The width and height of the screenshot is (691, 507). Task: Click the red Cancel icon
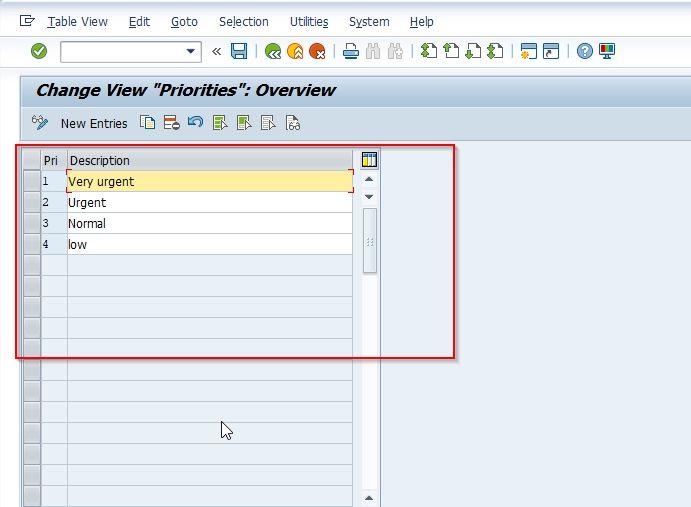[317, 51]
